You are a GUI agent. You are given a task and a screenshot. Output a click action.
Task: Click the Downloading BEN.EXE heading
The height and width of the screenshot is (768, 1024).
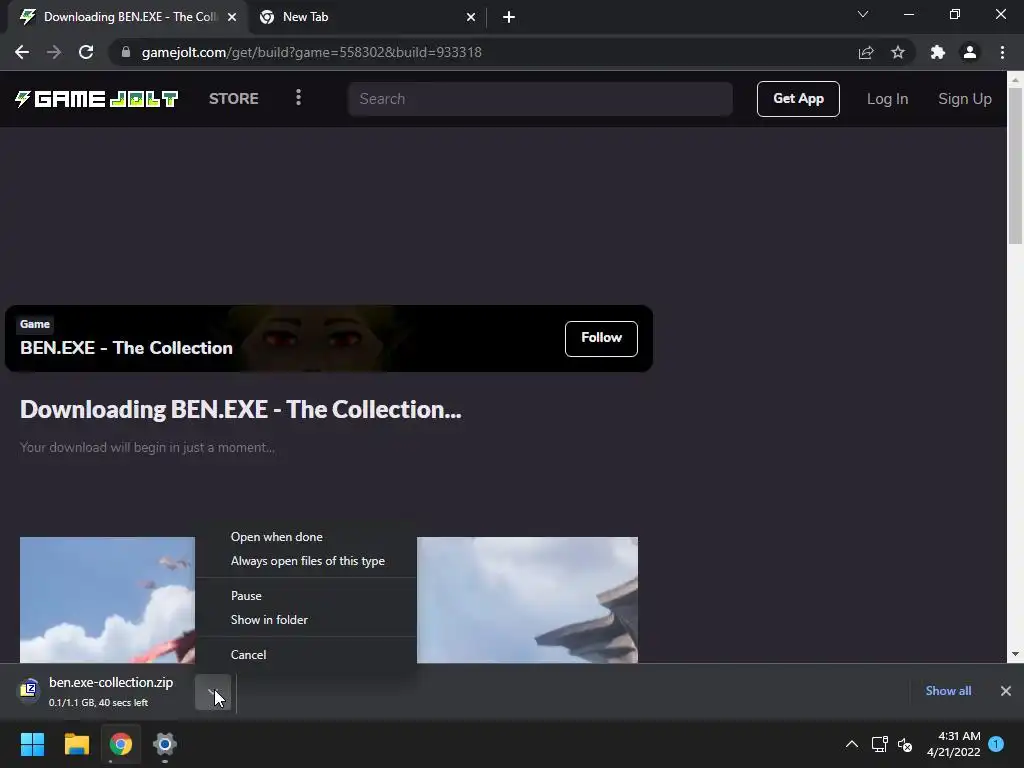click(240, 409)
